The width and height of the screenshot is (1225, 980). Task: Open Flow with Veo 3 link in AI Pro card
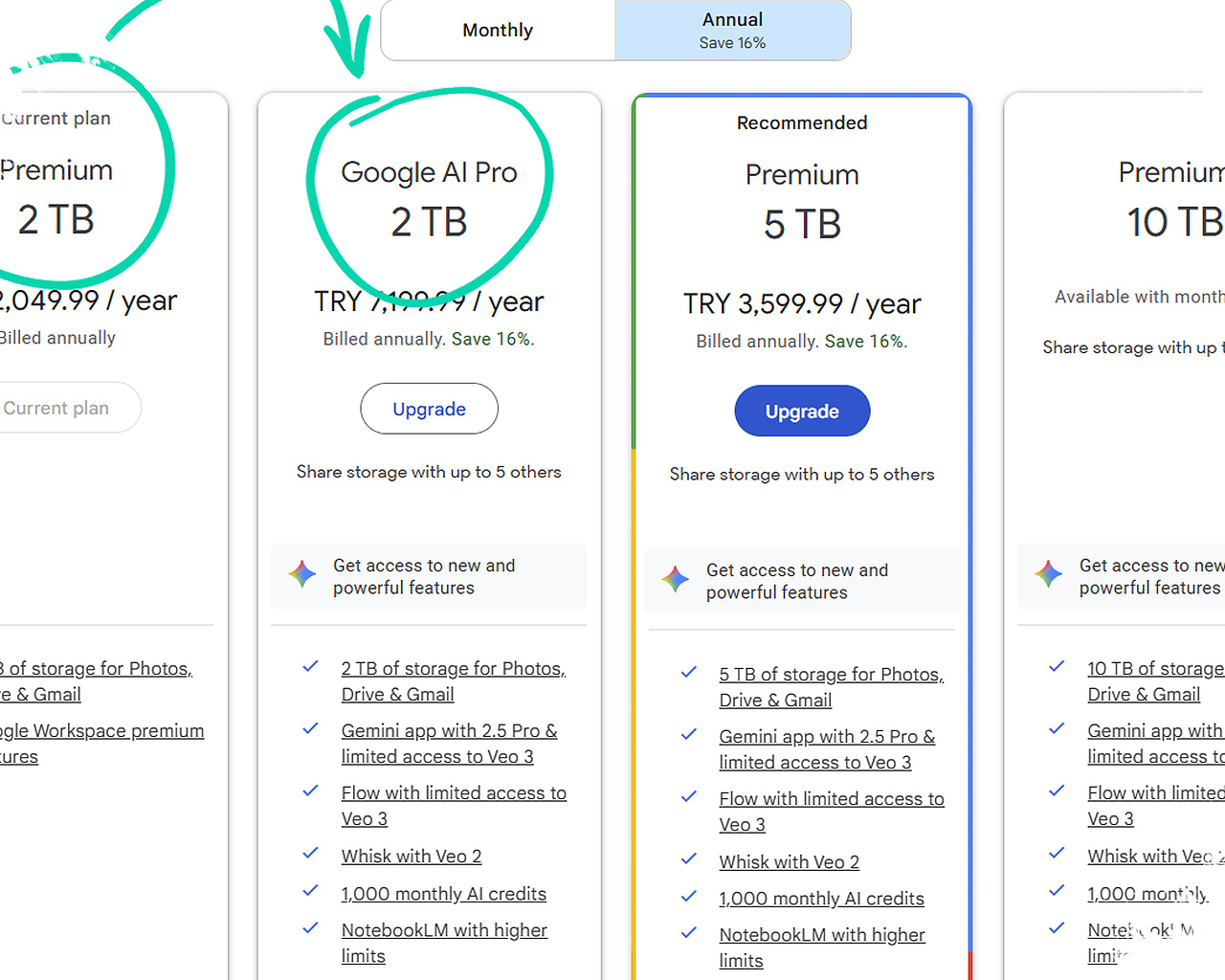(454, 806)
